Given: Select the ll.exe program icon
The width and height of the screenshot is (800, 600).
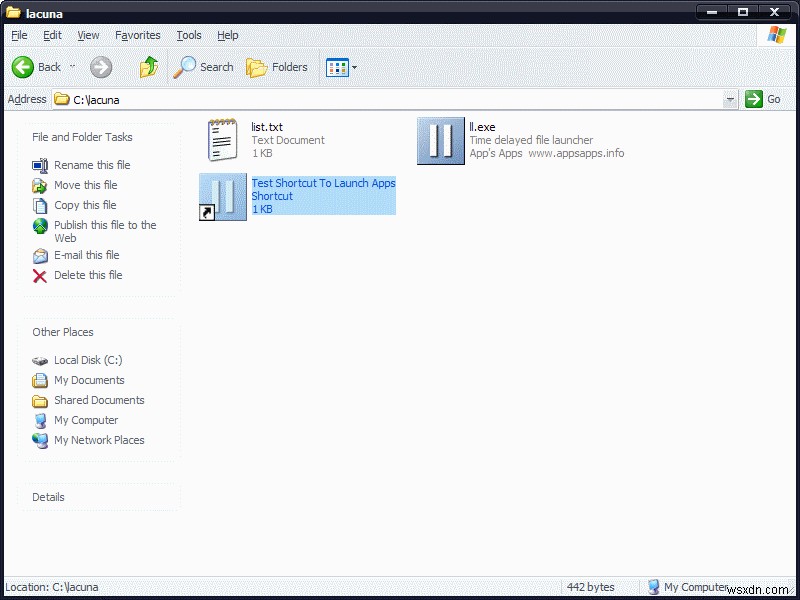Looking at the screenshot, I should (x=441, y=141).
